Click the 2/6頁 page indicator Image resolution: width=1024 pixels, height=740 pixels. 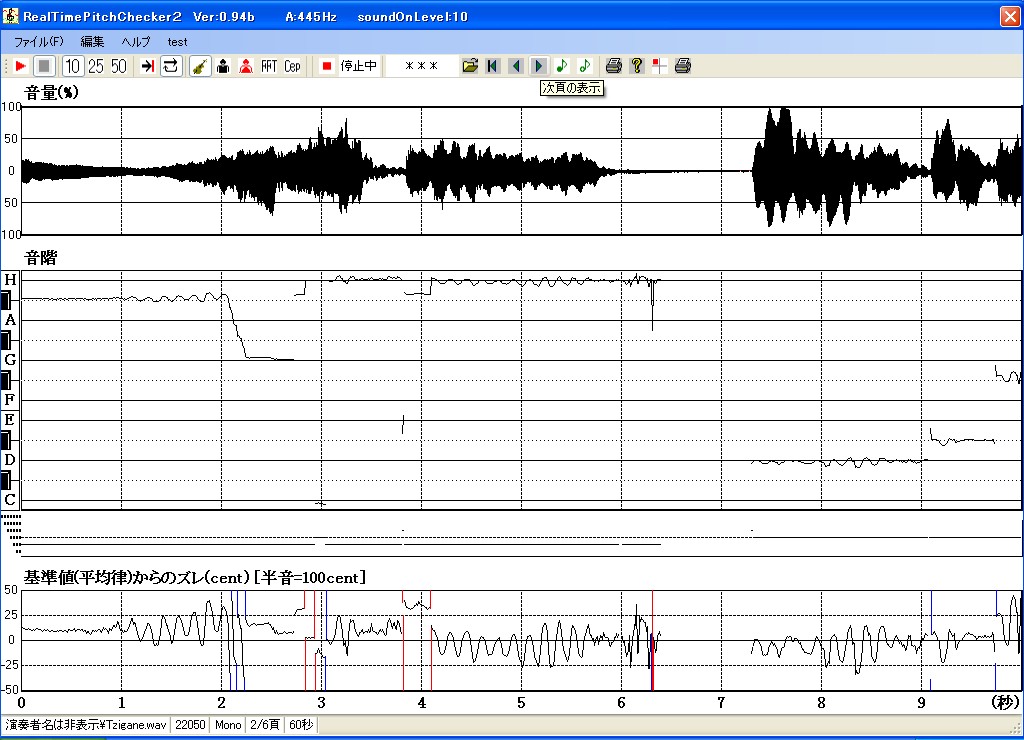pos(264,724)
